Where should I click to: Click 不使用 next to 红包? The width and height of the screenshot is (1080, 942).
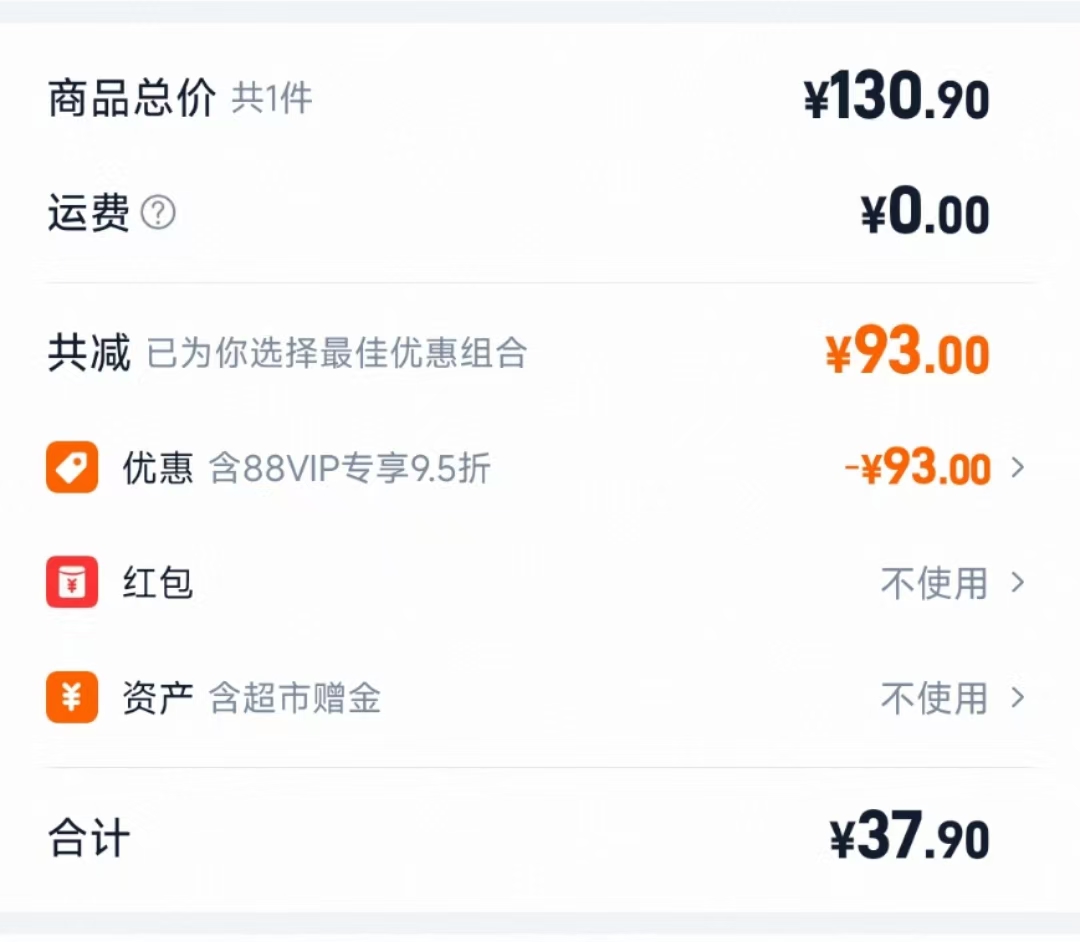pyautogui.click(x=935, y=583)
